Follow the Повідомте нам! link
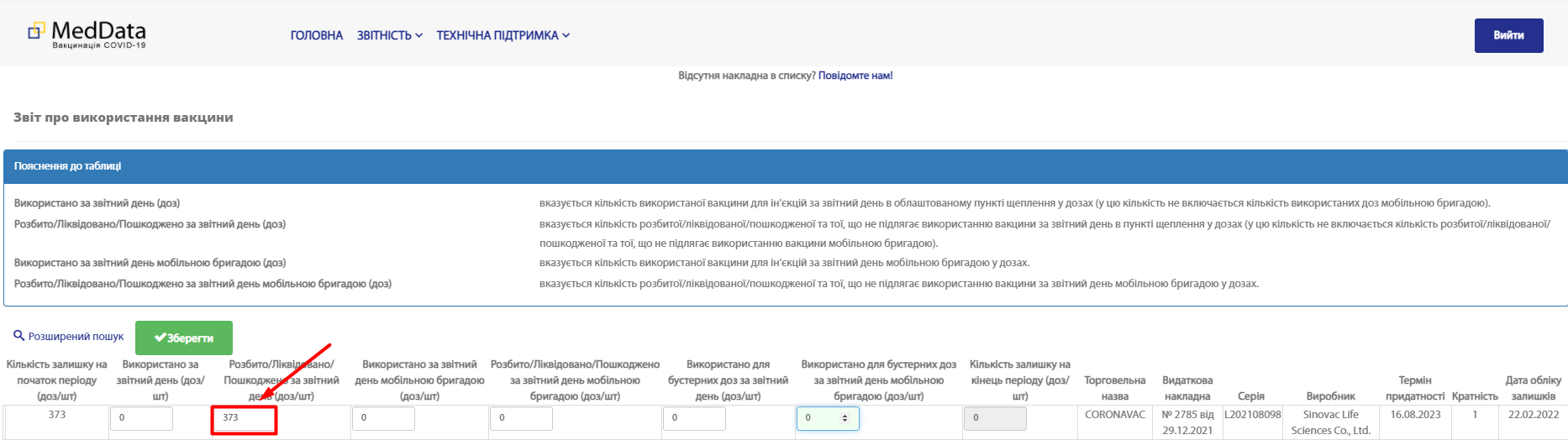 (x=855, y=76)
